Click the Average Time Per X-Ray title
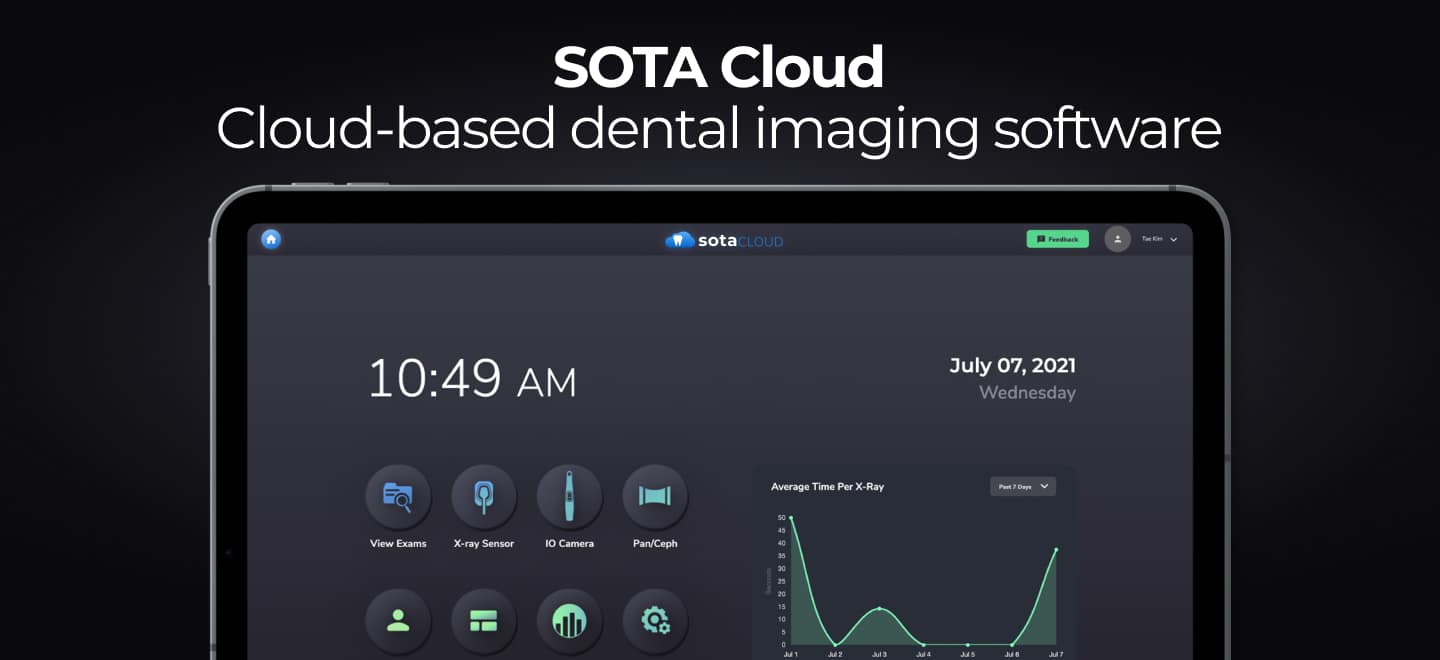This screenshot has height=660, width=1440. 827,487
